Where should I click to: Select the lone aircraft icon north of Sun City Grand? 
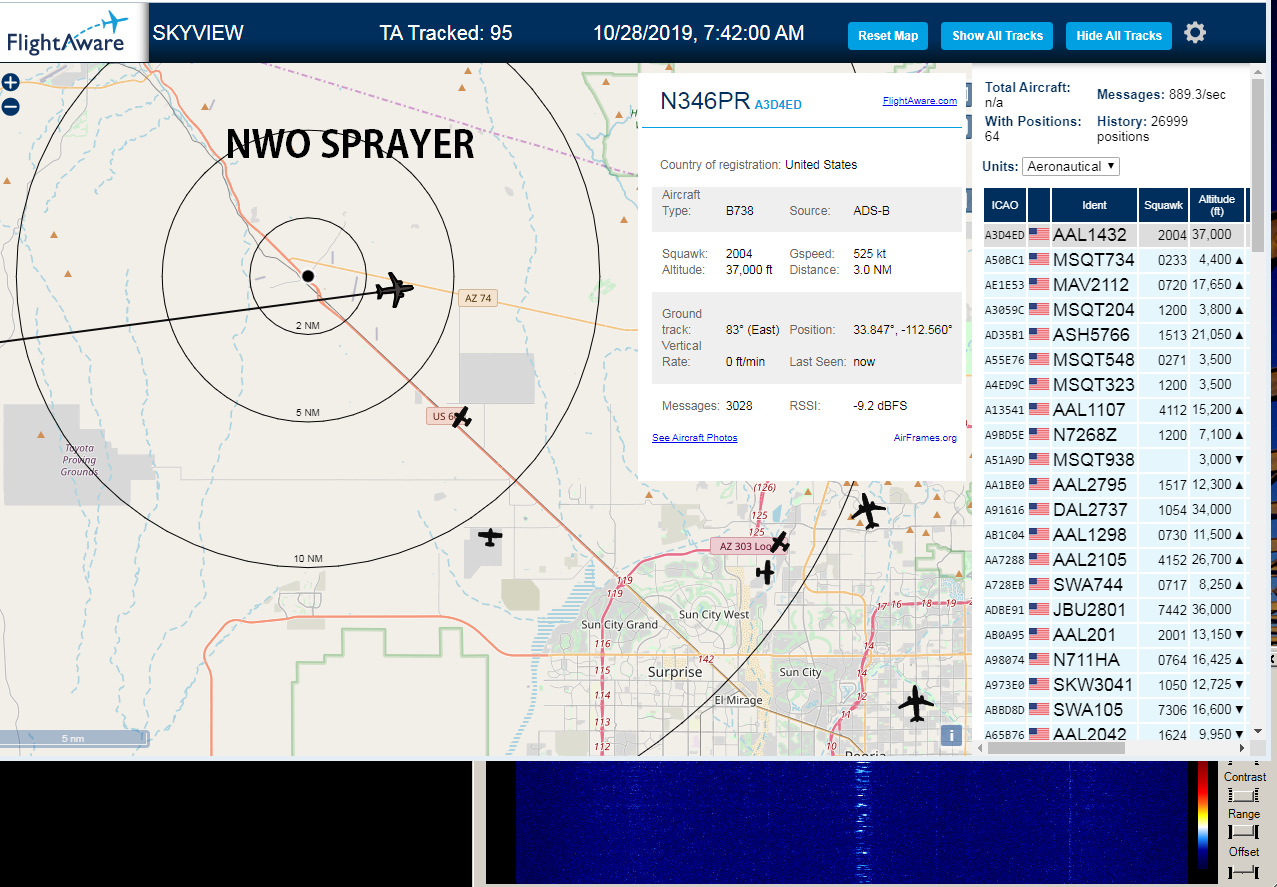tap(490, 537)
